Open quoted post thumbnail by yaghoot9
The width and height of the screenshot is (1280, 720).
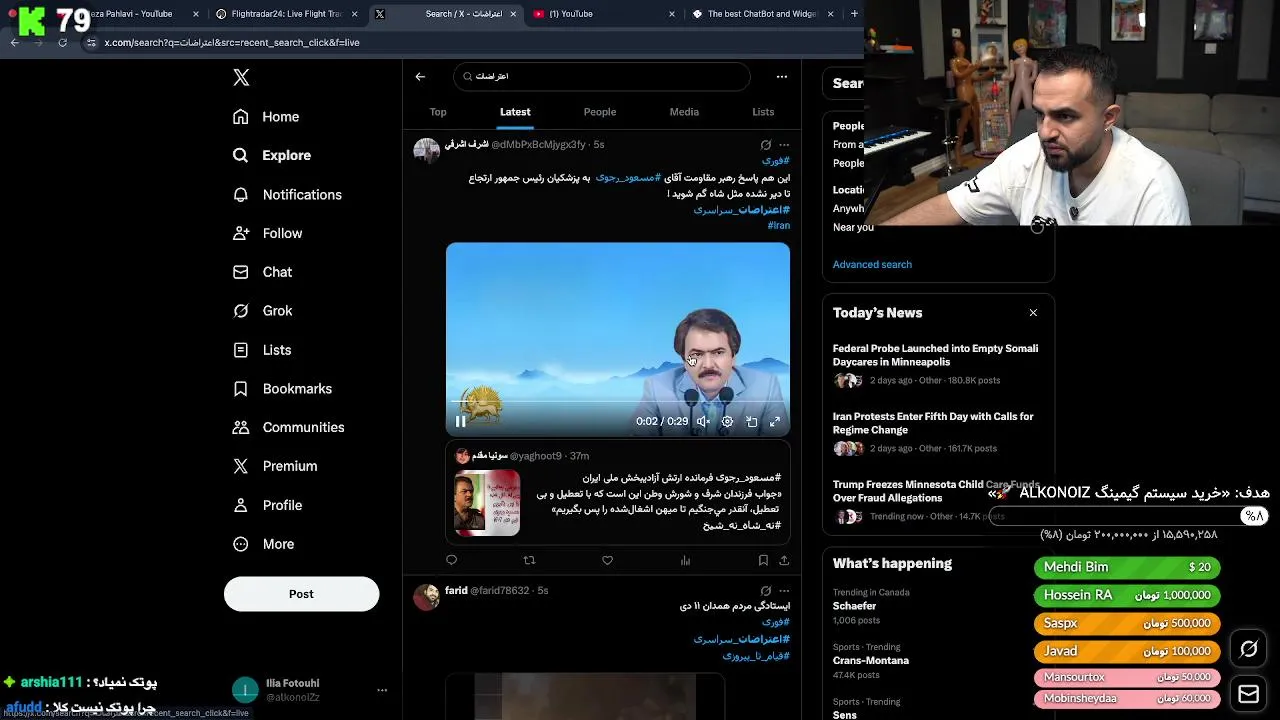[487, 503]
